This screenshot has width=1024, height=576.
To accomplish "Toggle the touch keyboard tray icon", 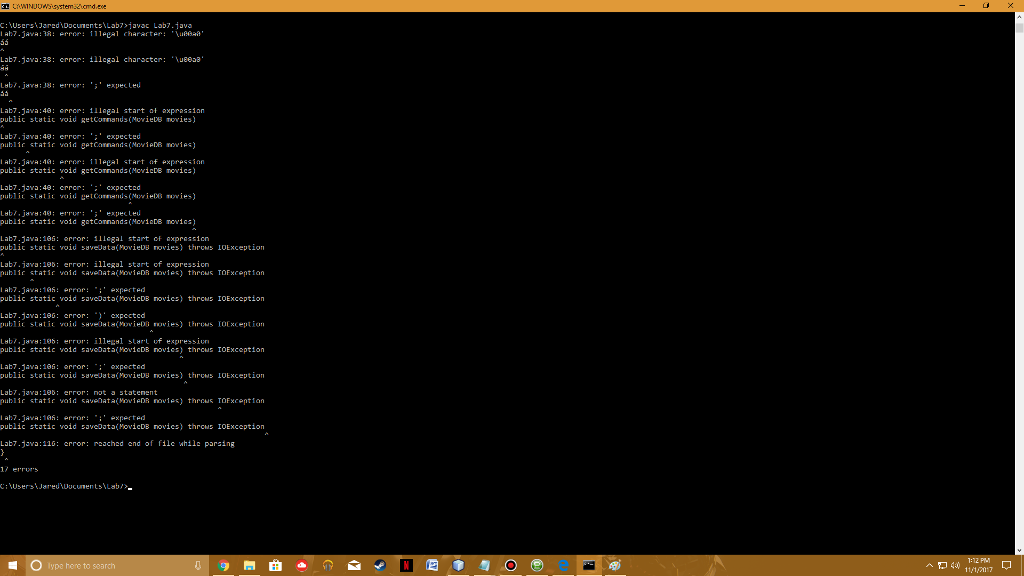I will (943, 564).
